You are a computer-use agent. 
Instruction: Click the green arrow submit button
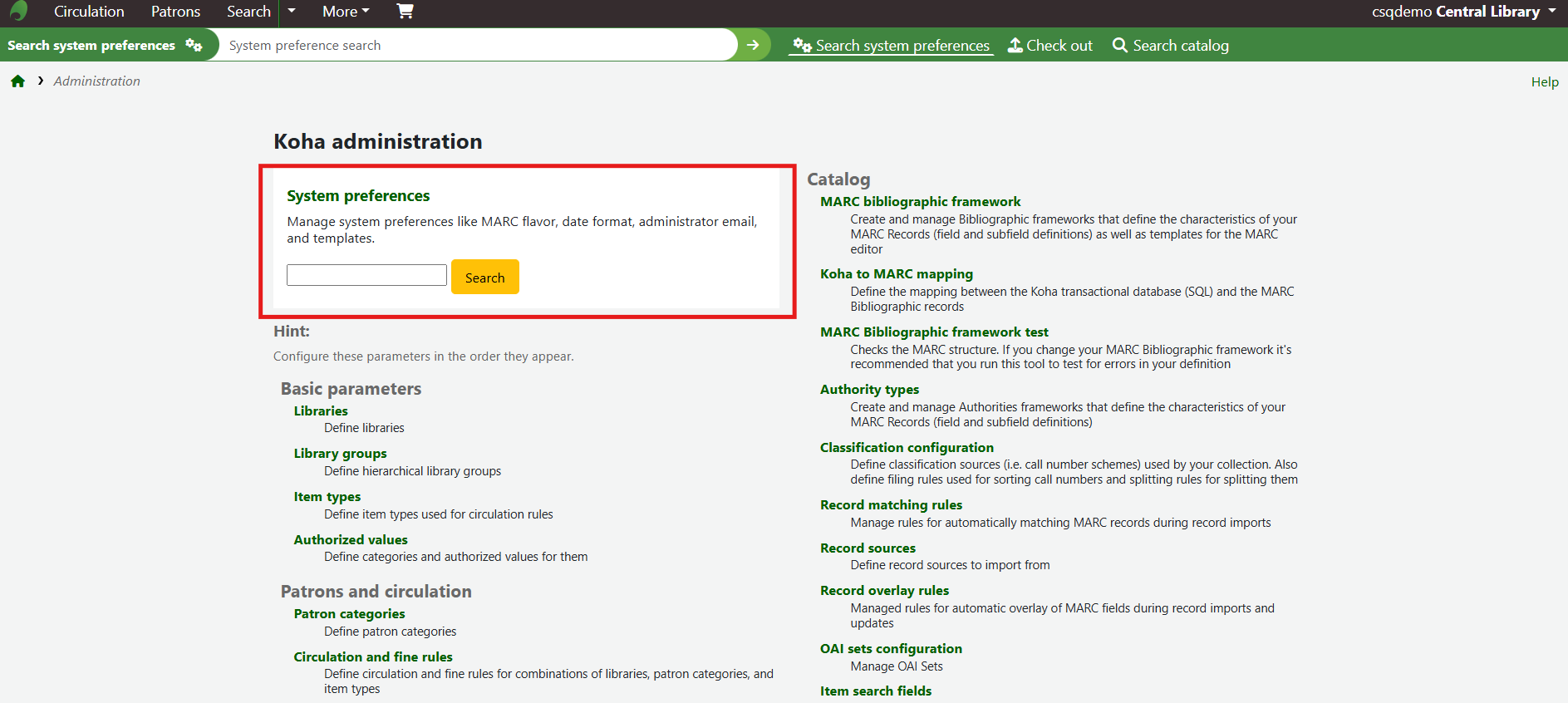tap(753, 45)
